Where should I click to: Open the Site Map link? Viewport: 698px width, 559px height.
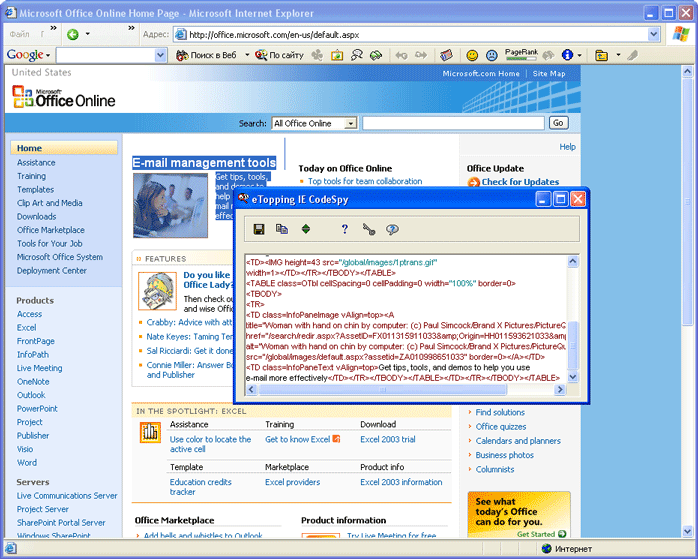[x=549, y=74]
